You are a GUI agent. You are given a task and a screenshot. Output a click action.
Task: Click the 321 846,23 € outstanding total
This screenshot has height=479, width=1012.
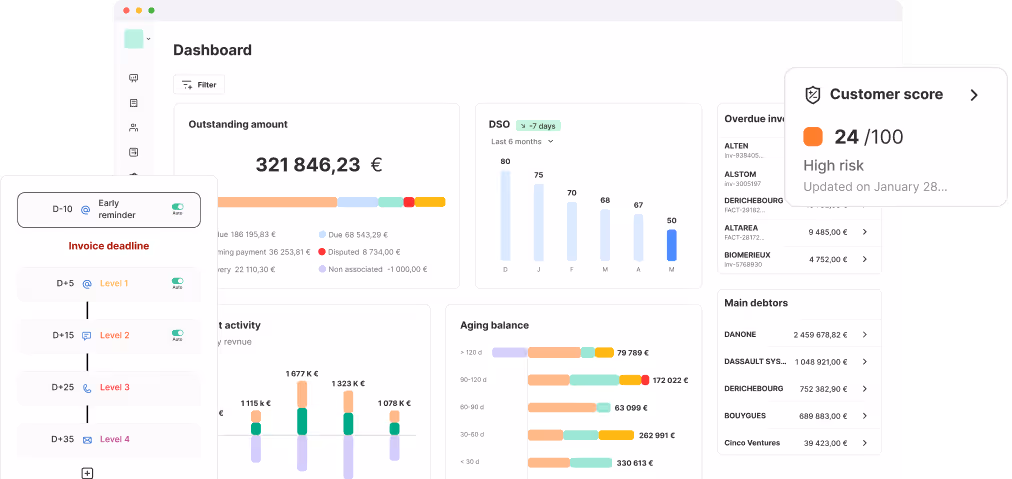[319, 165]
